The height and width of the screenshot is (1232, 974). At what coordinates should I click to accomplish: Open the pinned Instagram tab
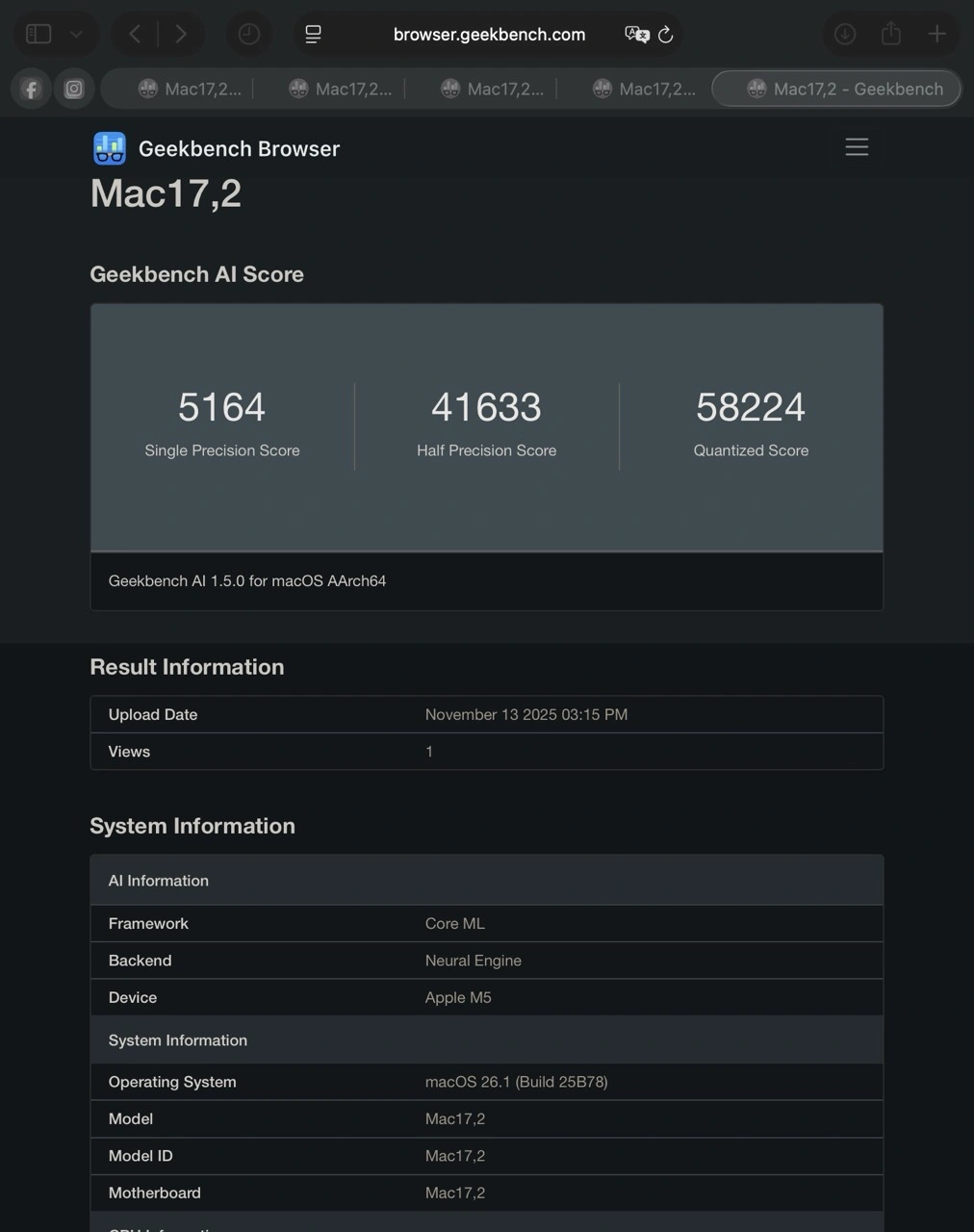74,90
